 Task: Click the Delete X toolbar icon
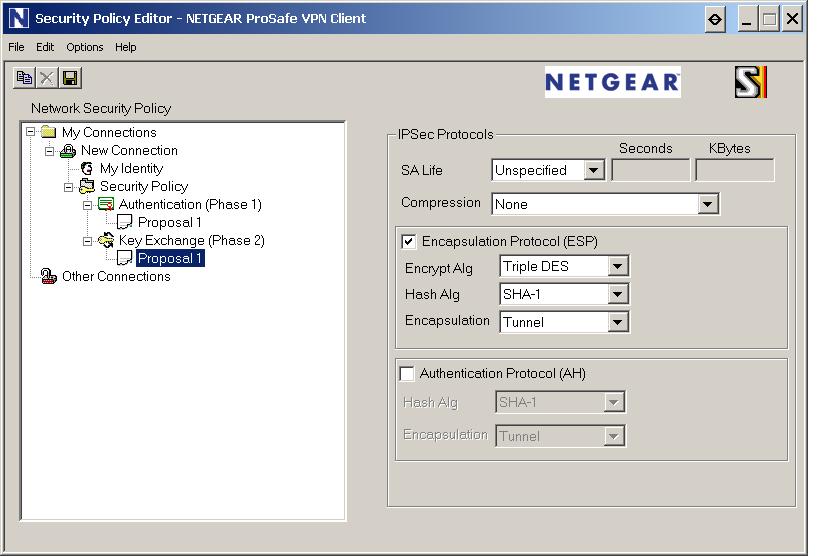click(47, 78)
